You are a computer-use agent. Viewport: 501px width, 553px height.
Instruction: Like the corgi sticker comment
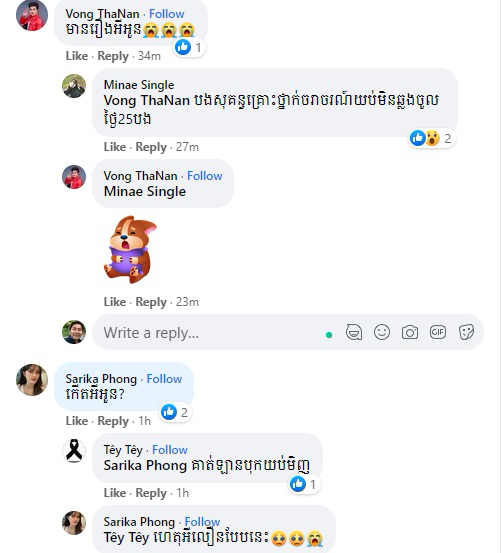coord(115,302)
